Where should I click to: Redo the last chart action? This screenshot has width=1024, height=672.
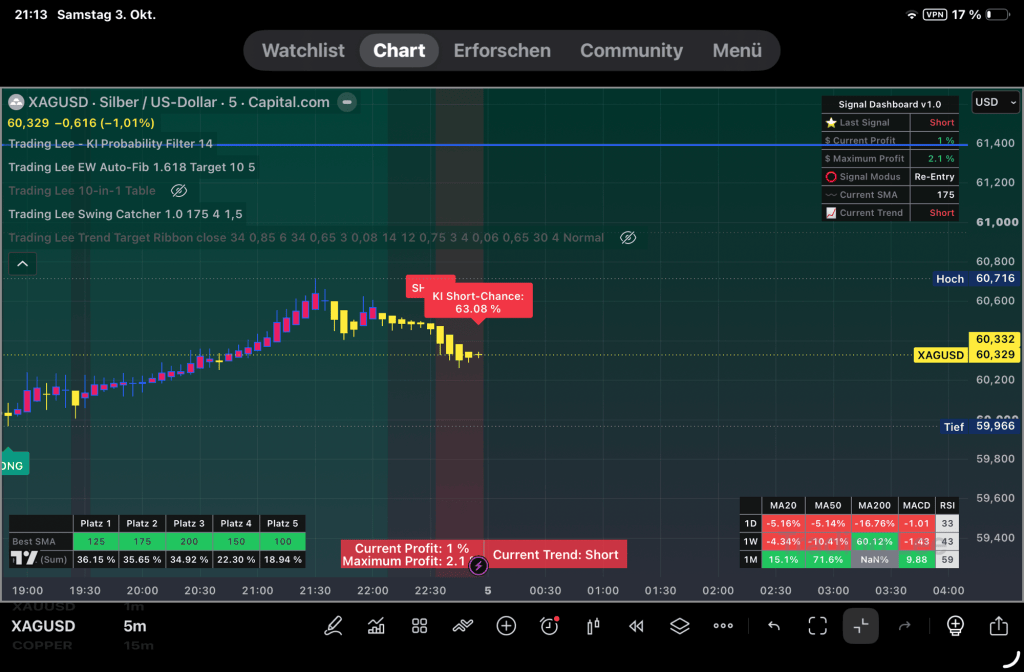pos(904,626)
